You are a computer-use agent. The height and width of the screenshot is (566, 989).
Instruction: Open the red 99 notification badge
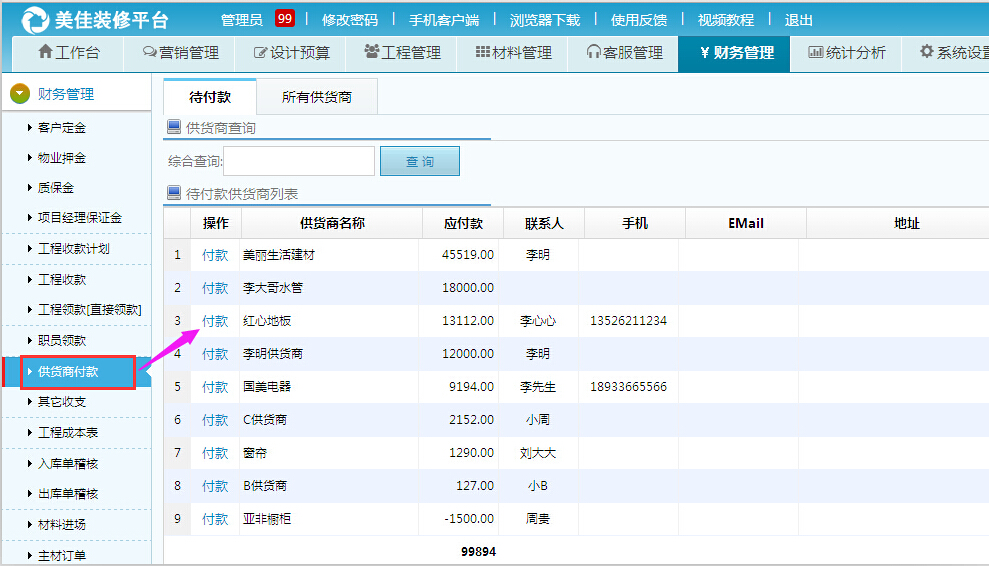[284, 19]
